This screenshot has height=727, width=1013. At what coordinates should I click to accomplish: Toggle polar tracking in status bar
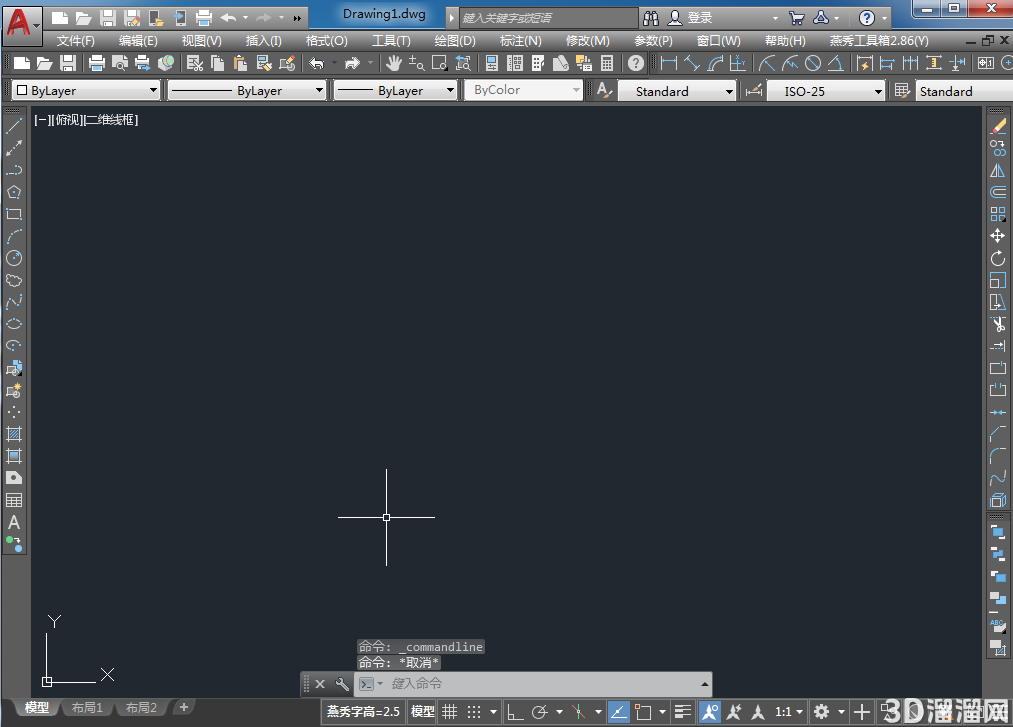click(x=539, y=712)
